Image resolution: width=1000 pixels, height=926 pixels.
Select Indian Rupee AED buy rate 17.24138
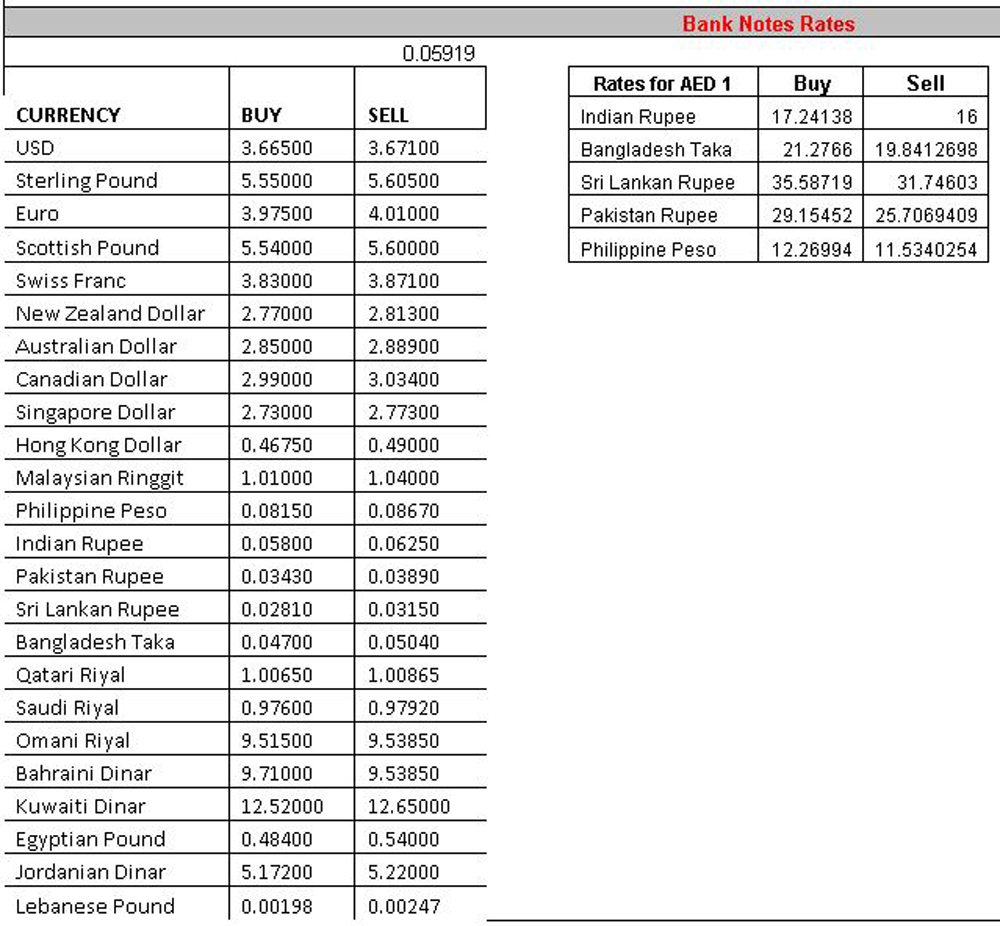[812, 117]
